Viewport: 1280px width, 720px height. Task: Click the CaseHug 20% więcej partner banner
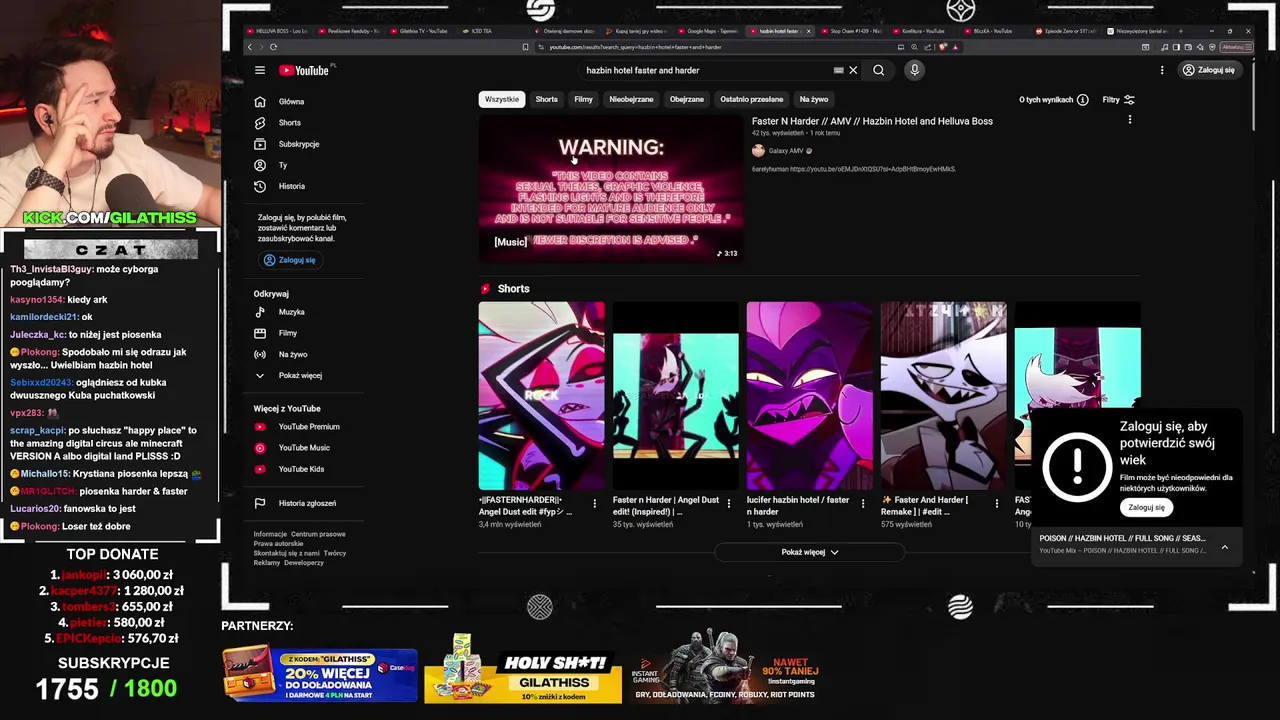click(x=320, y=675)
